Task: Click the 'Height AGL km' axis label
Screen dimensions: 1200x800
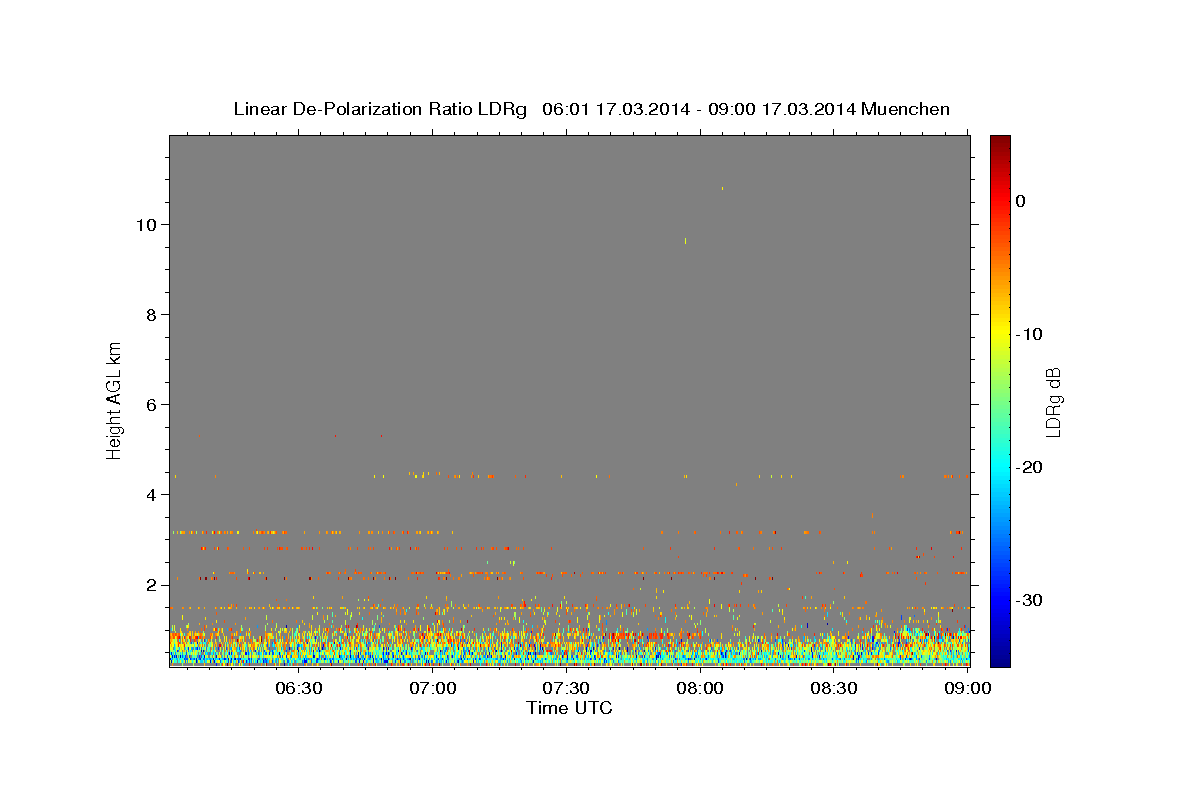Action: (114, 399)
